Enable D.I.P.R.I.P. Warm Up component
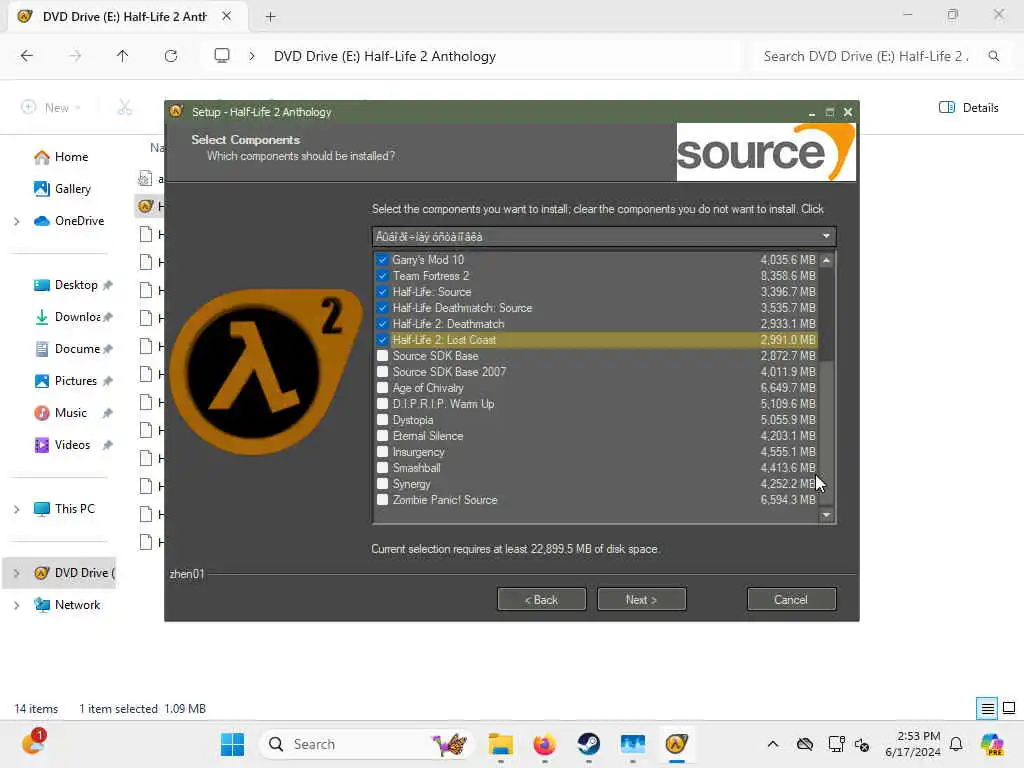Screen dimensions: 1024x768 click(x=383, y=404)
